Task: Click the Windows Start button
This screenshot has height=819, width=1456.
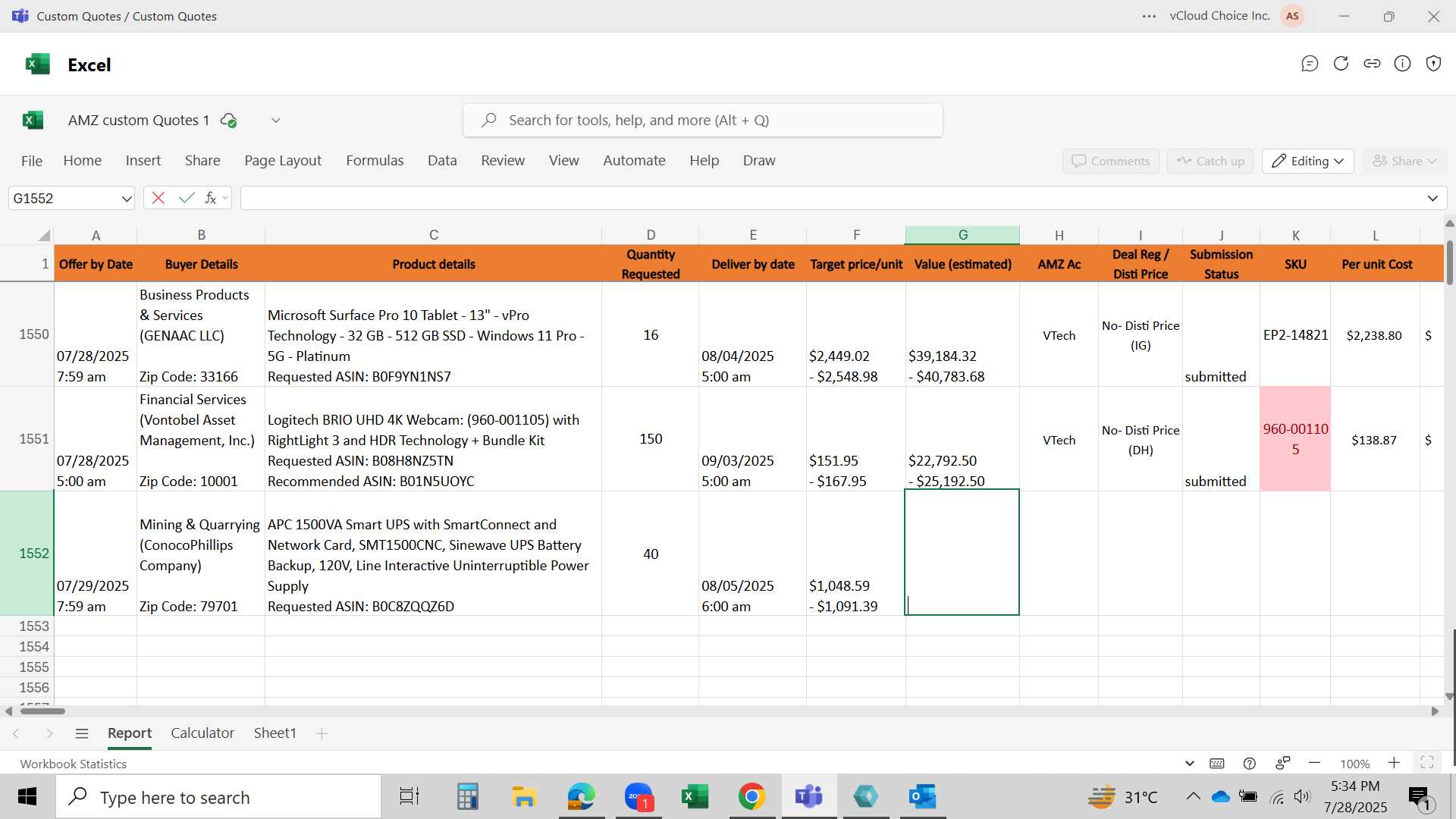Action: (x=27, y=797)
